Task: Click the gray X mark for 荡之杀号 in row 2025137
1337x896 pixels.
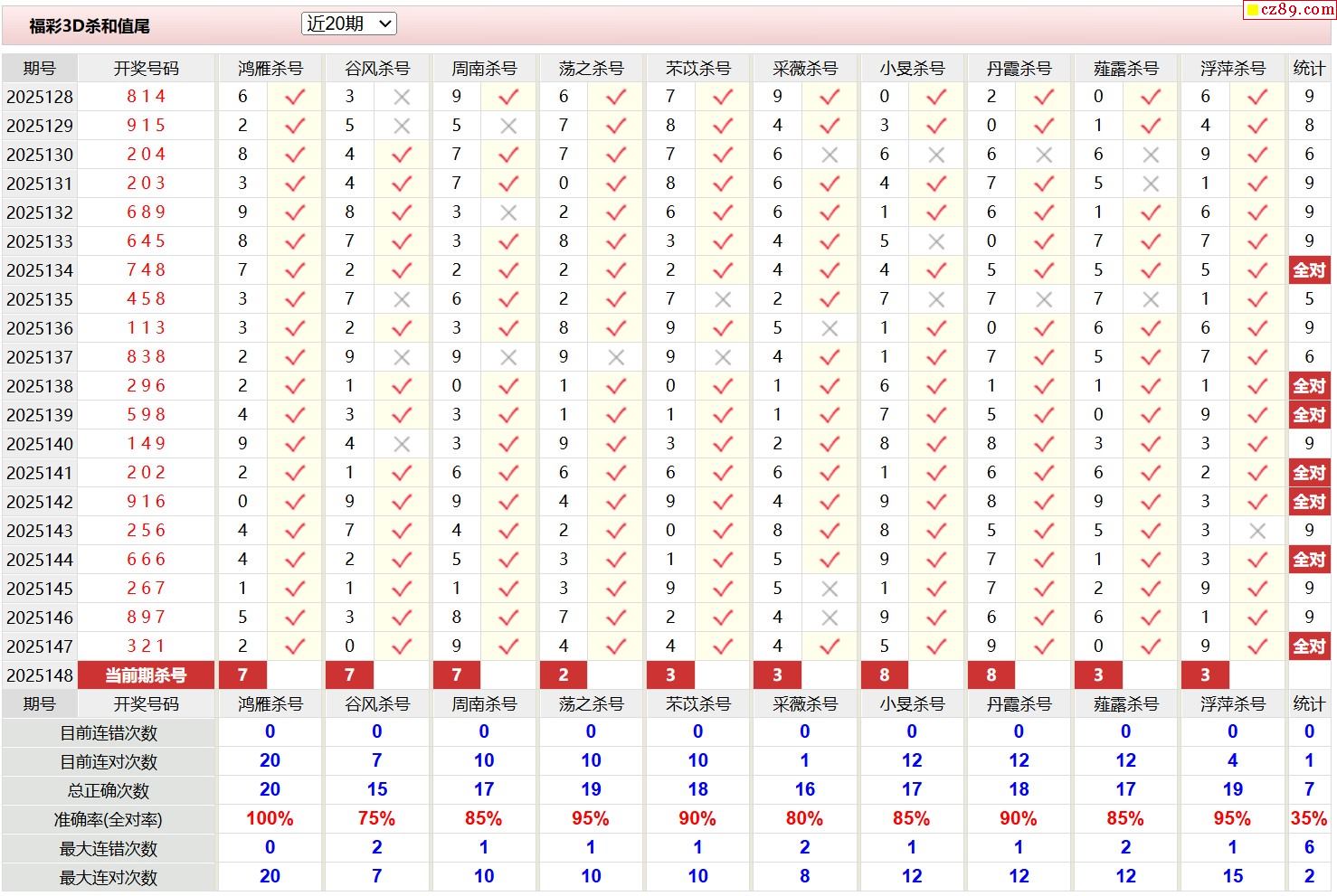Action: 616,357
